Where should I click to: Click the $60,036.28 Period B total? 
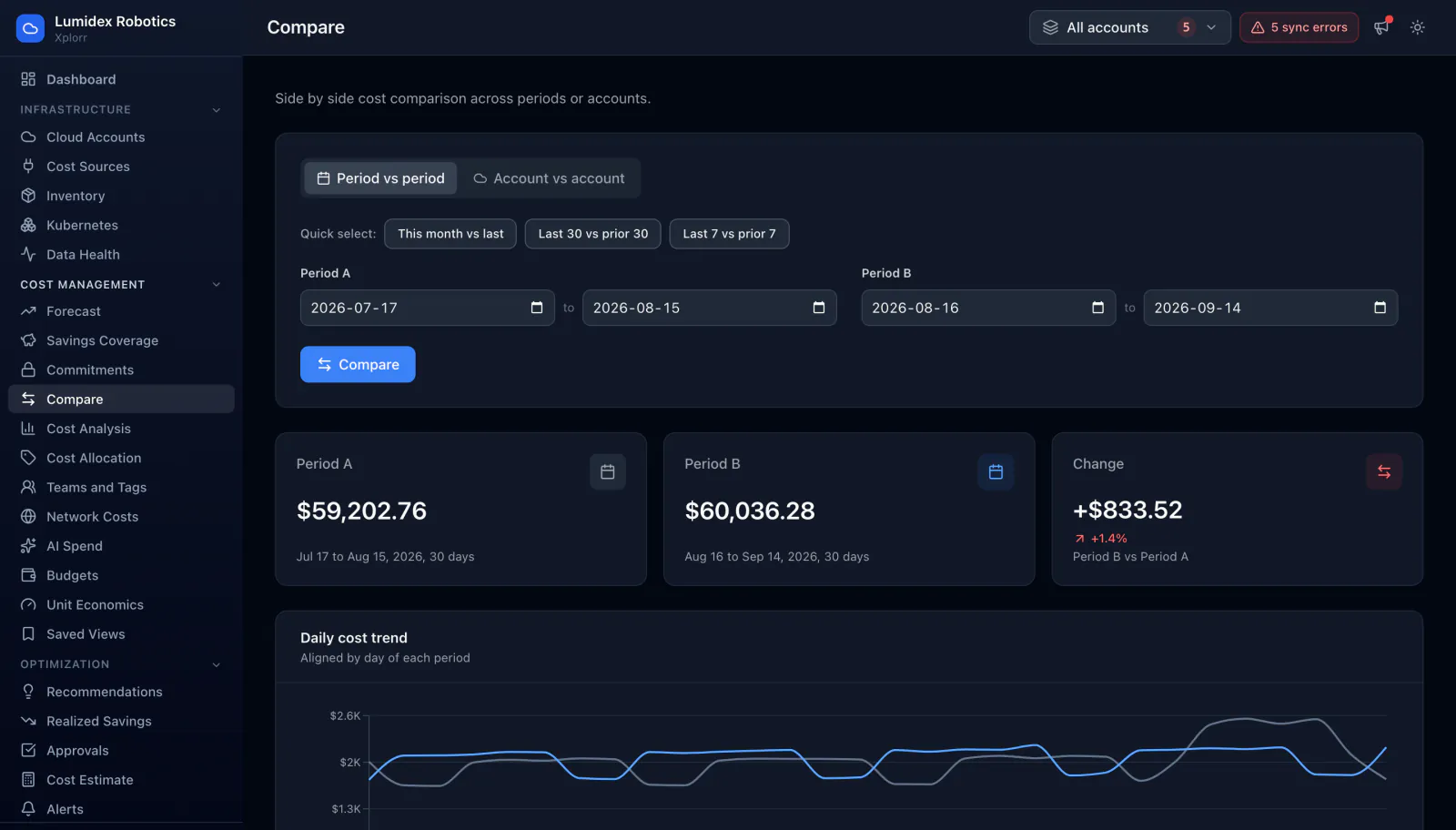750,511
